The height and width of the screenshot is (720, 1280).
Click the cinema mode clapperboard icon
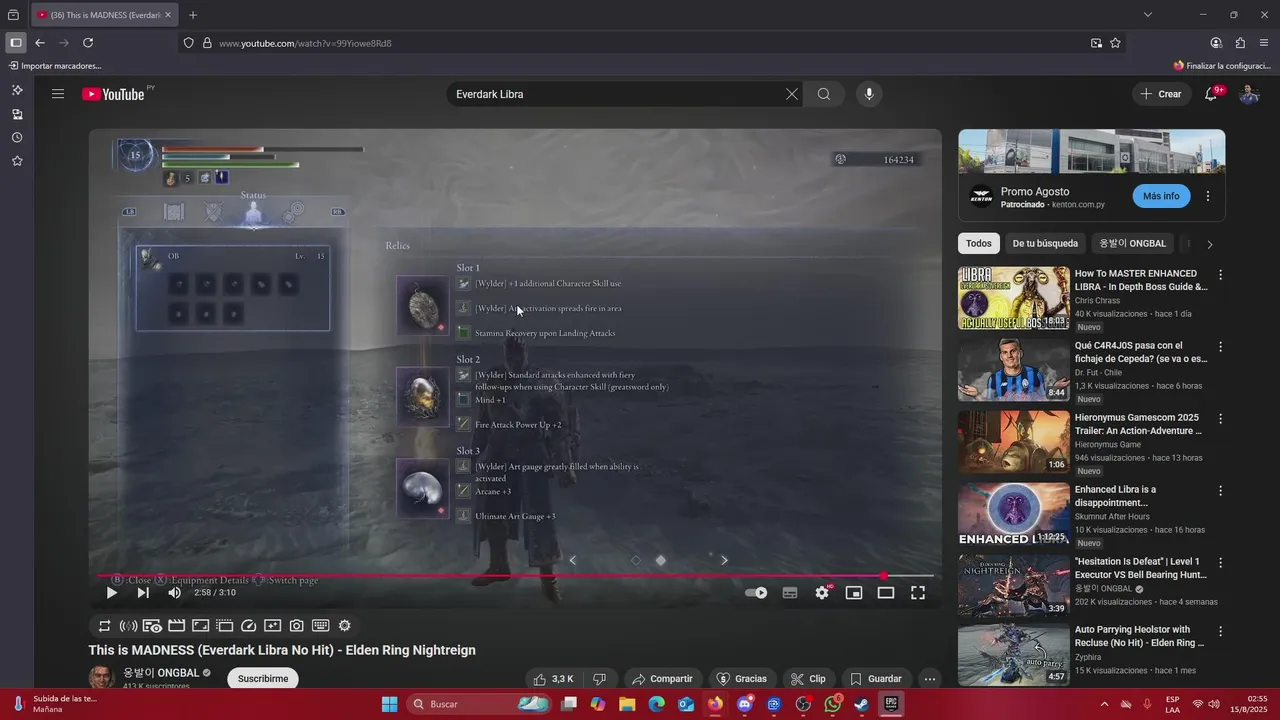click(176, 626)
